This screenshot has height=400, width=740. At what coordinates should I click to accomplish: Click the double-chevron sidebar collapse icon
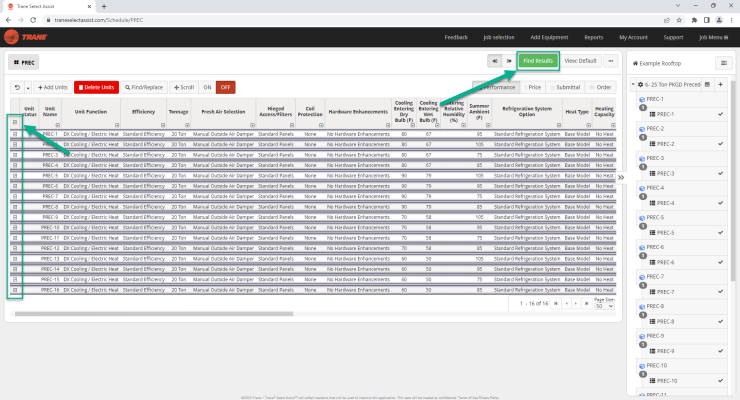621,177
